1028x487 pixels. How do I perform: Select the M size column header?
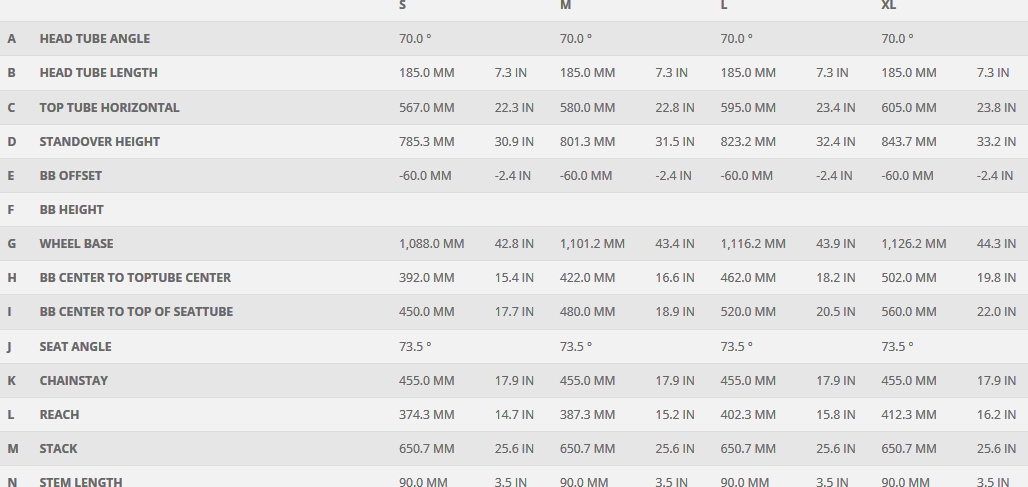pyautogui.click(x=565, y=5)
